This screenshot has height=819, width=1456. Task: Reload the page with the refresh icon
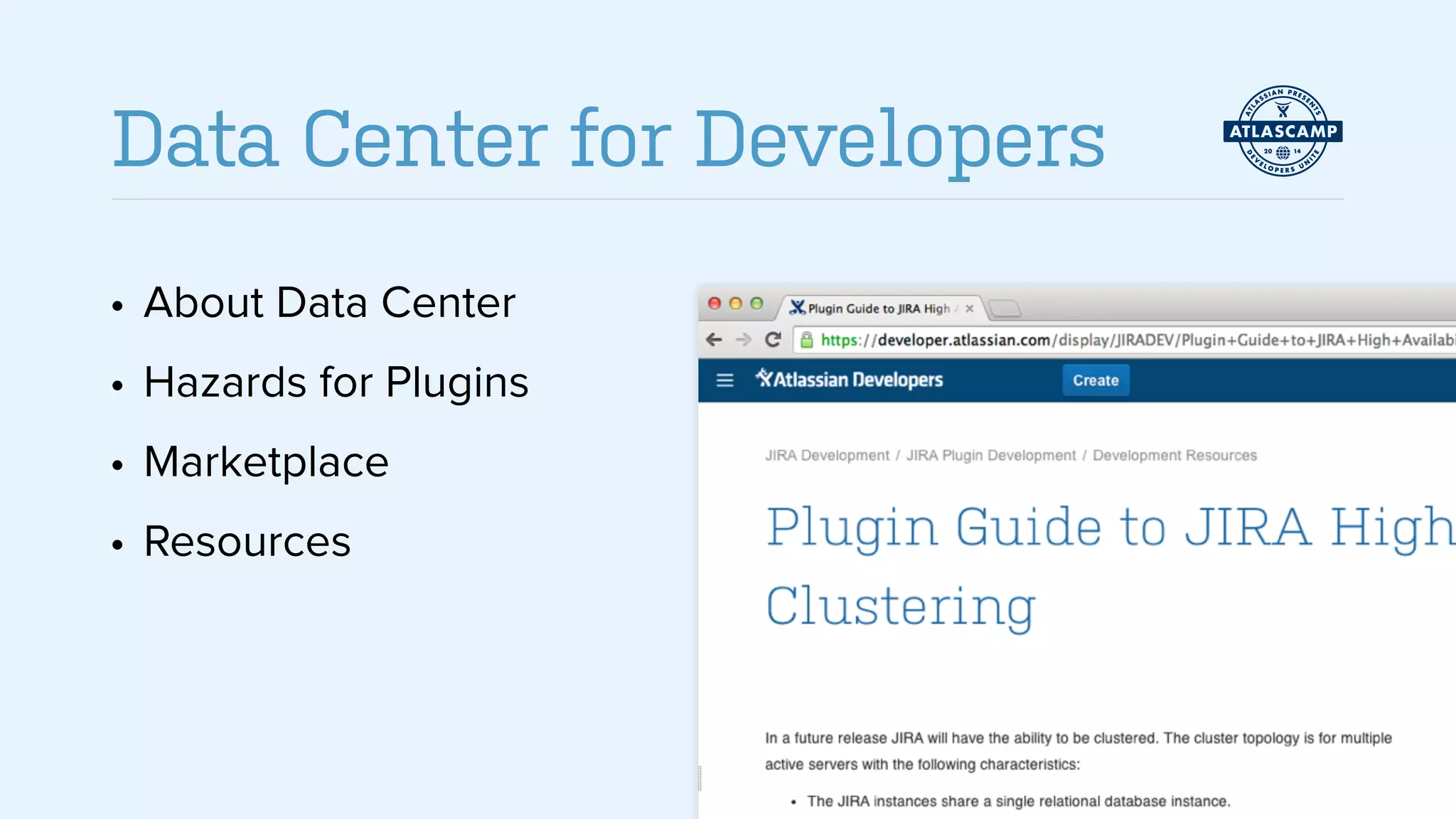click(x=773, y=340)
